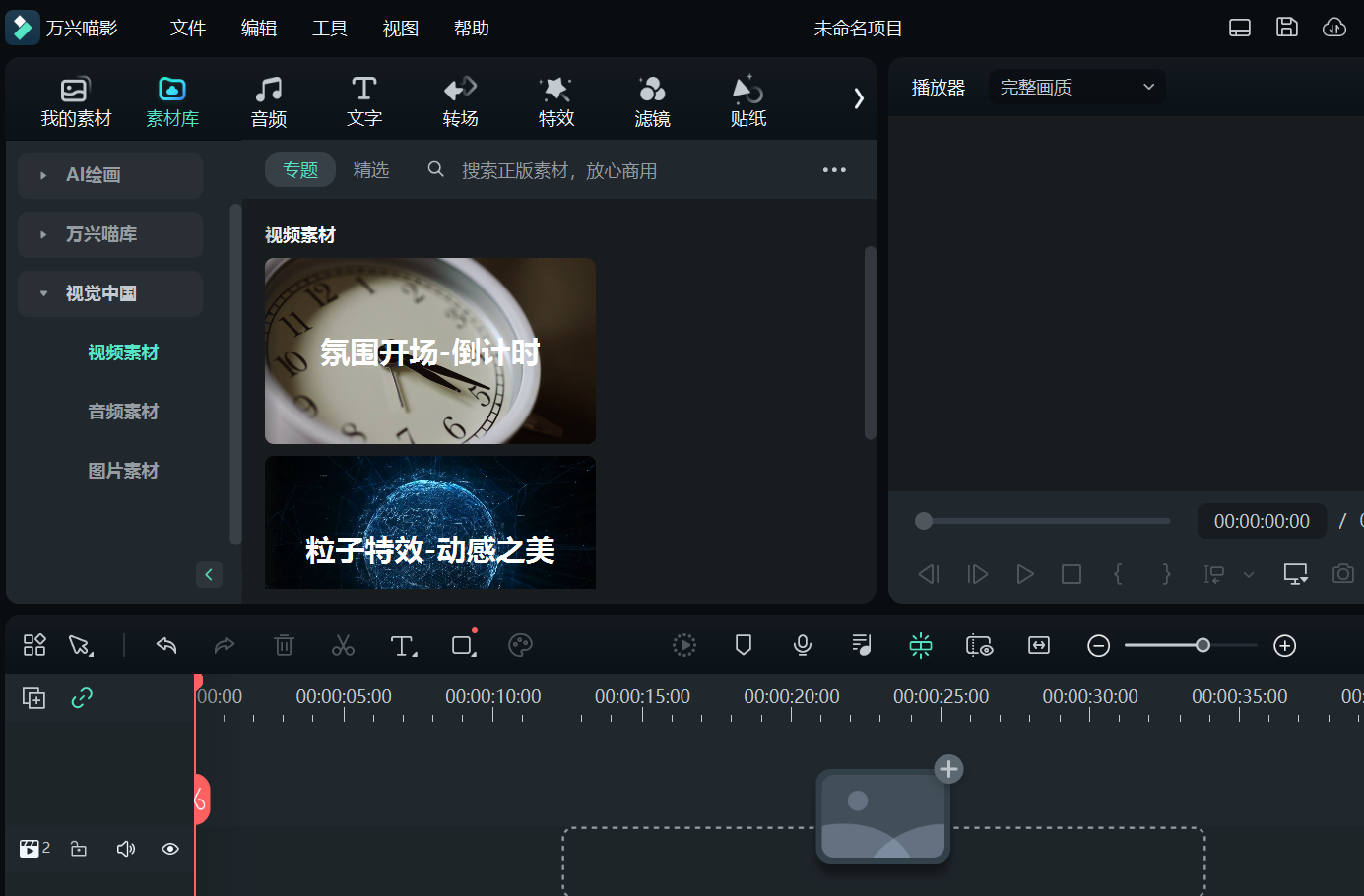Image resolution: width=1364 pixels, height=896 pixels.
Task: Hide the track using the eye icon
Action: pos(169,848)
